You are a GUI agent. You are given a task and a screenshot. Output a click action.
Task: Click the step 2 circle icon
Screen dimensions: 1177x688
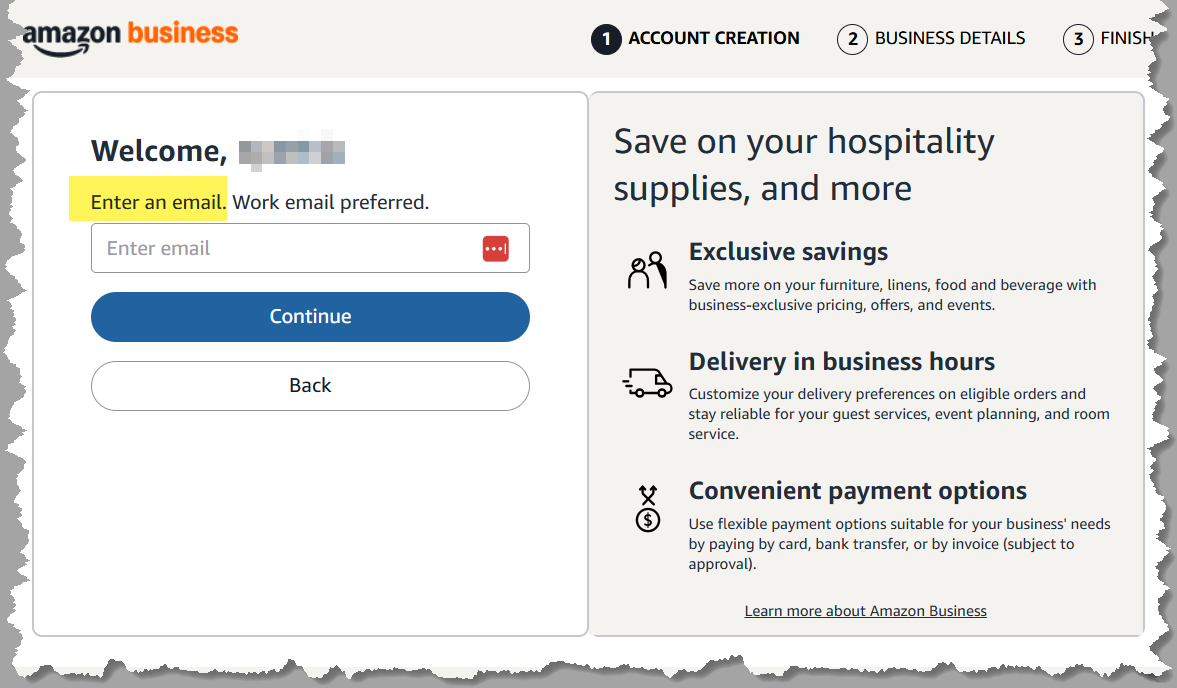[x=852, y=39]
